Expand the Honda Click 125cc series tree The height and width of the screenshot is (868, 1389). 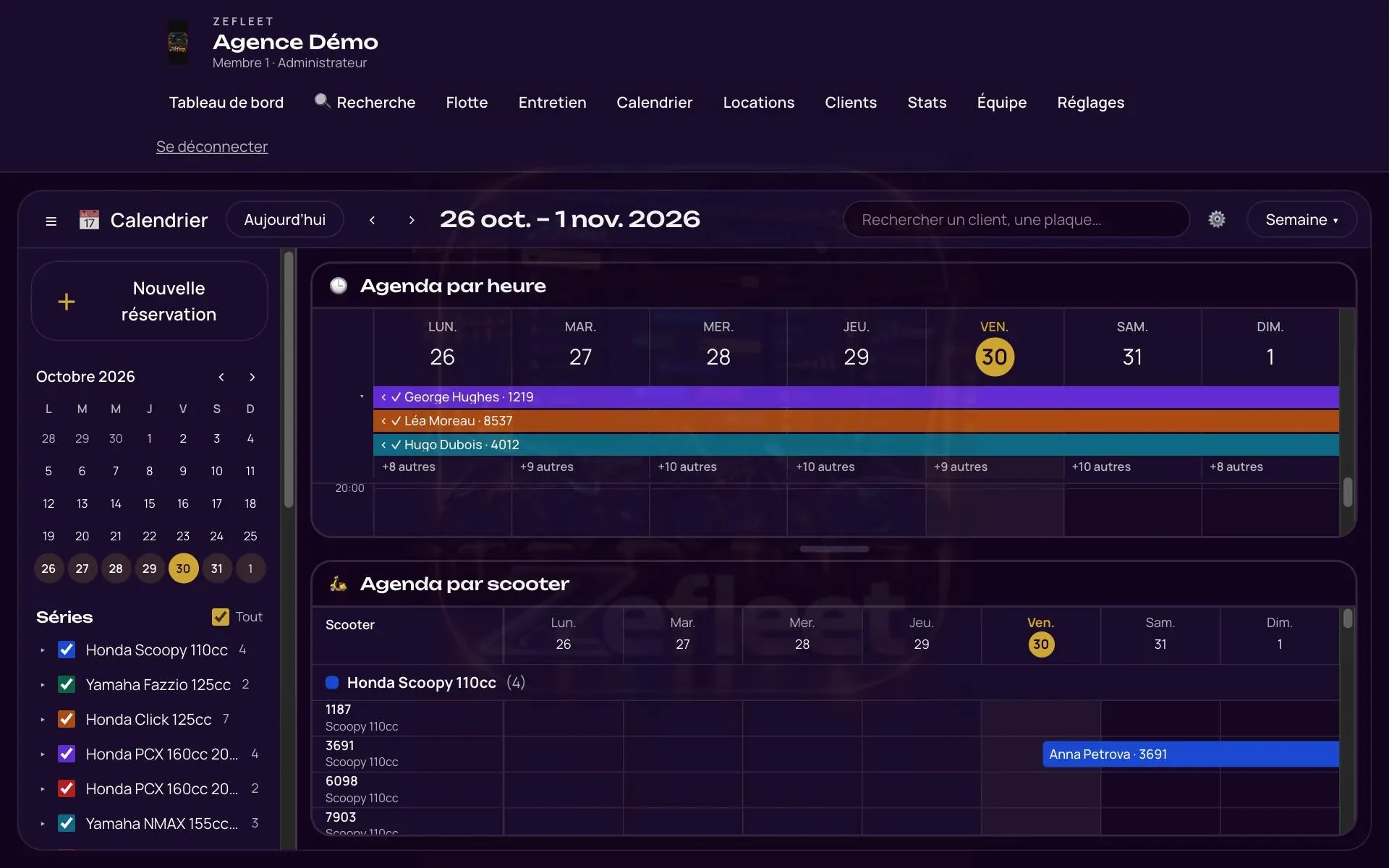pyautogui.click(x=43, y=720)
